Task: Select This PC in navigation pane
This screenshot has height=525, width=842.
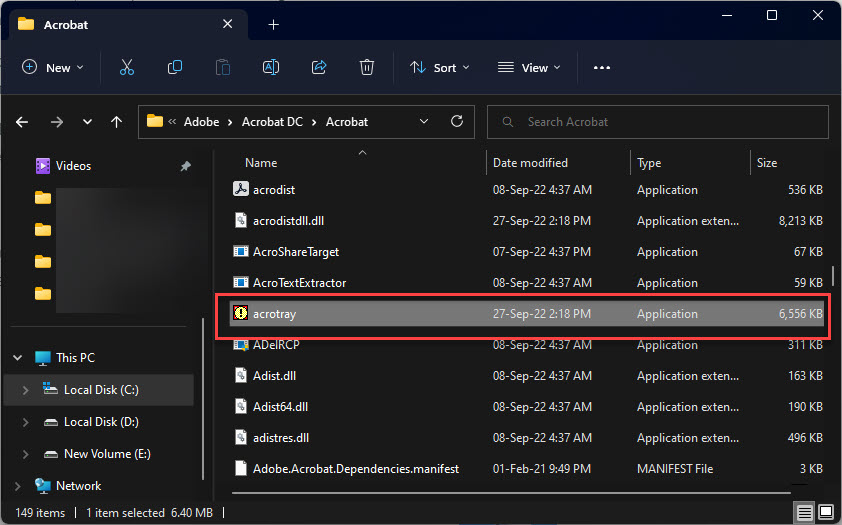Action: pyautogui.click(x=75, y=358)
